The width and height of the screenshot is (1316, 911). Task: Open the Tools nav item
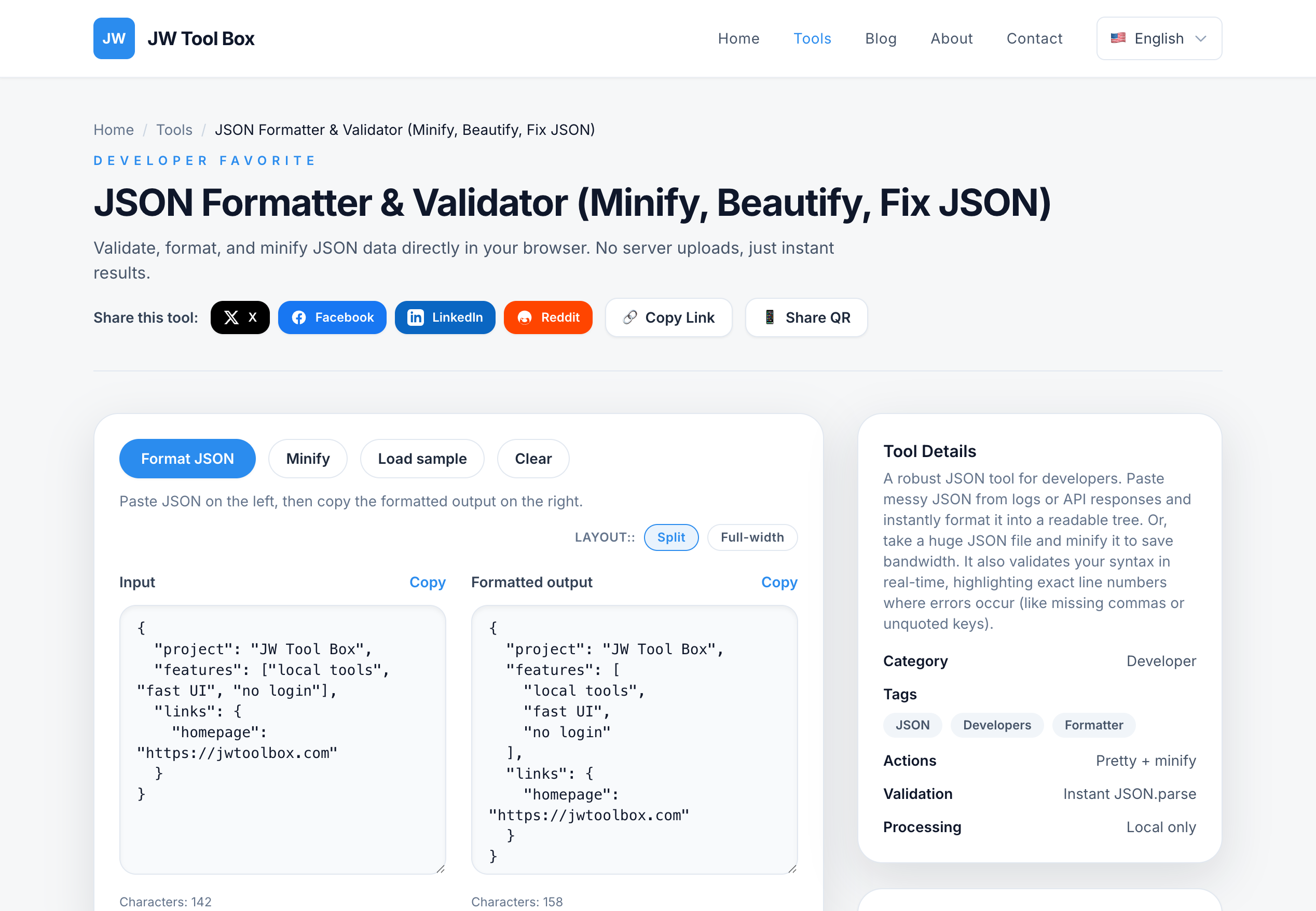pos(812,38)
